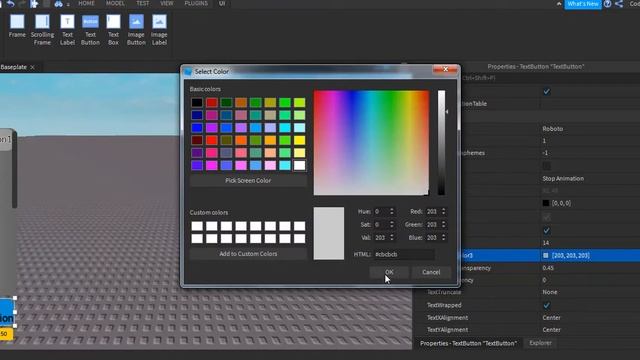Viewport: 640px width, 360px height.
Task: Open TextTruncate None dropdown value
Action: tap(550, 292)
